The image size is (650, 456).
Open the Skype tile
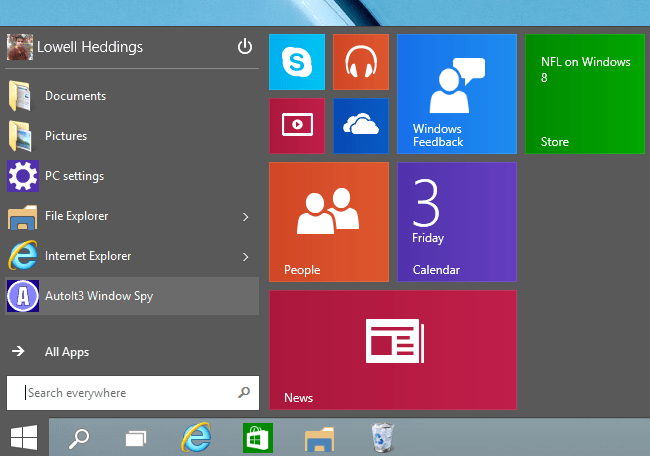[297, 62]
